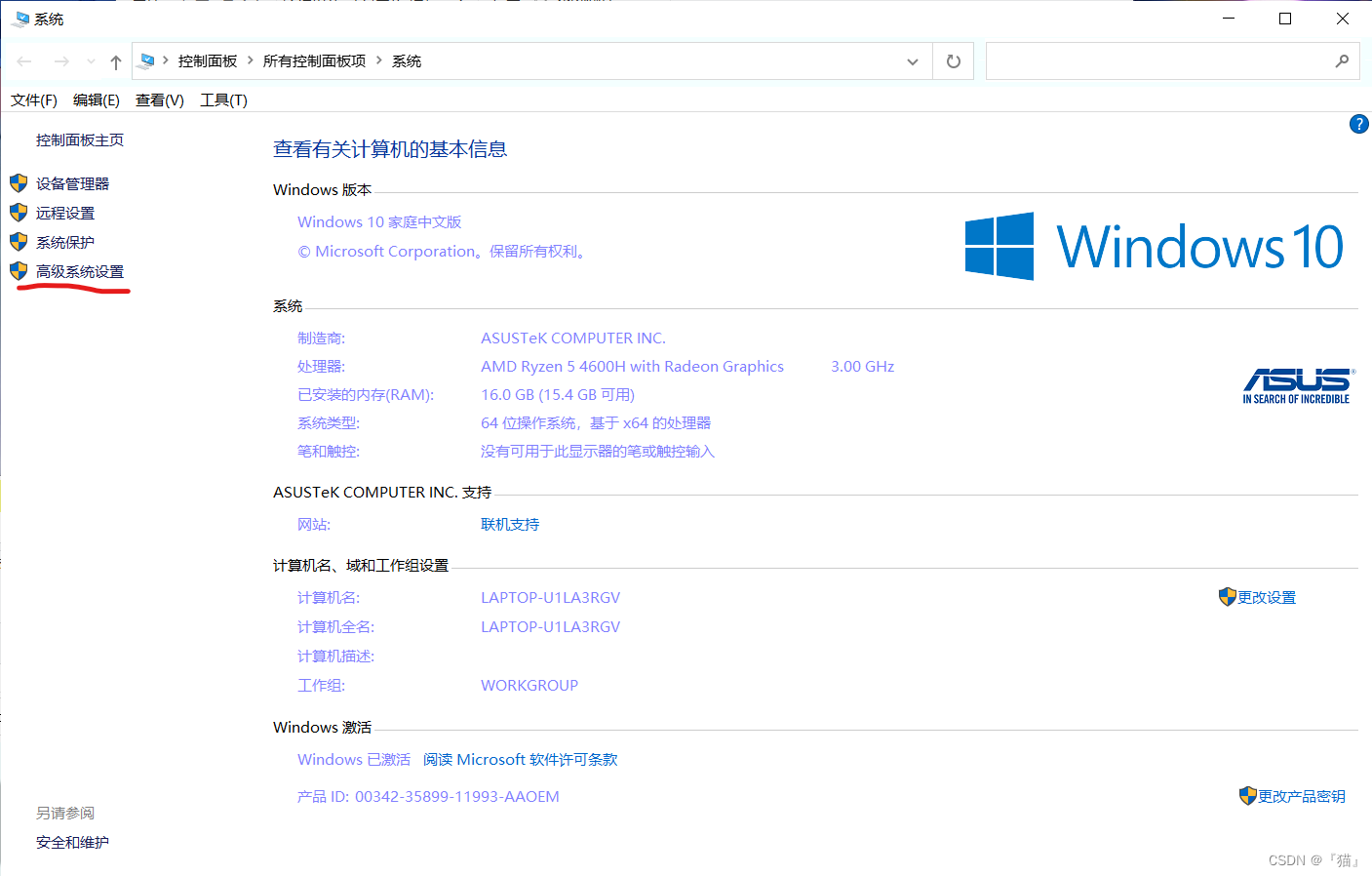Click the pen and touch value text
This screenshot has height=876, width=1372.
598,452
